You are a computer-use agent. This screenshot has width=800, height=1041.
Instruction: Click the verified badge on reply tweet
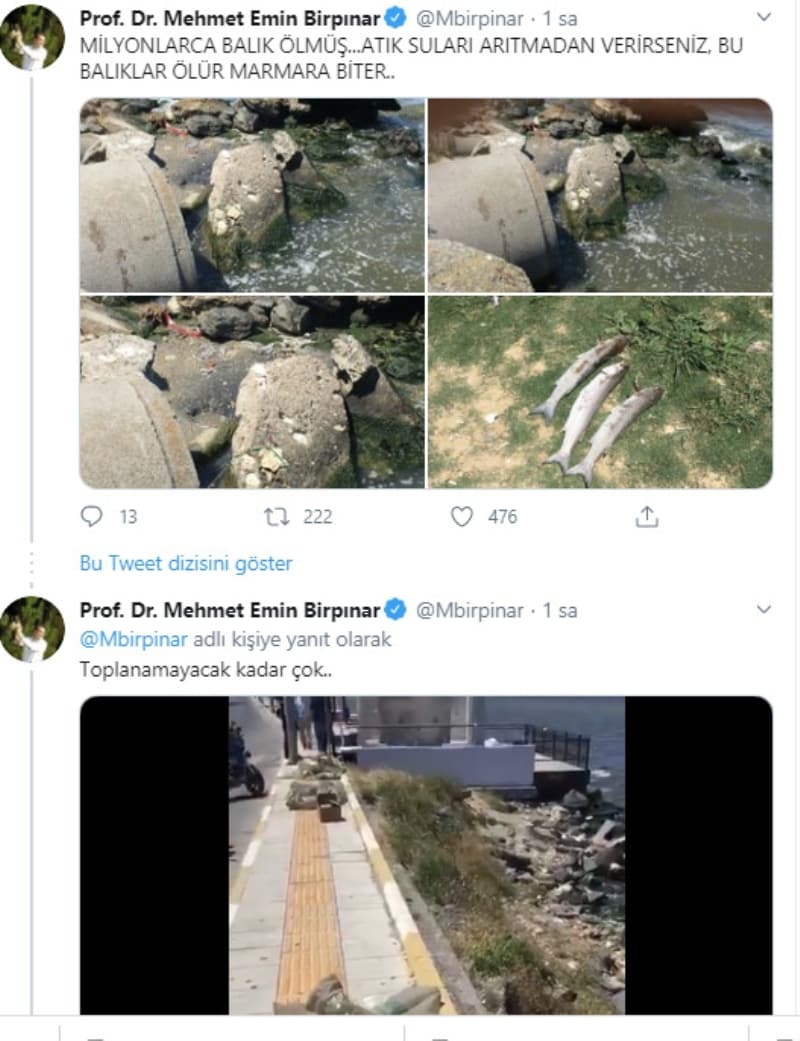[396, 610]
